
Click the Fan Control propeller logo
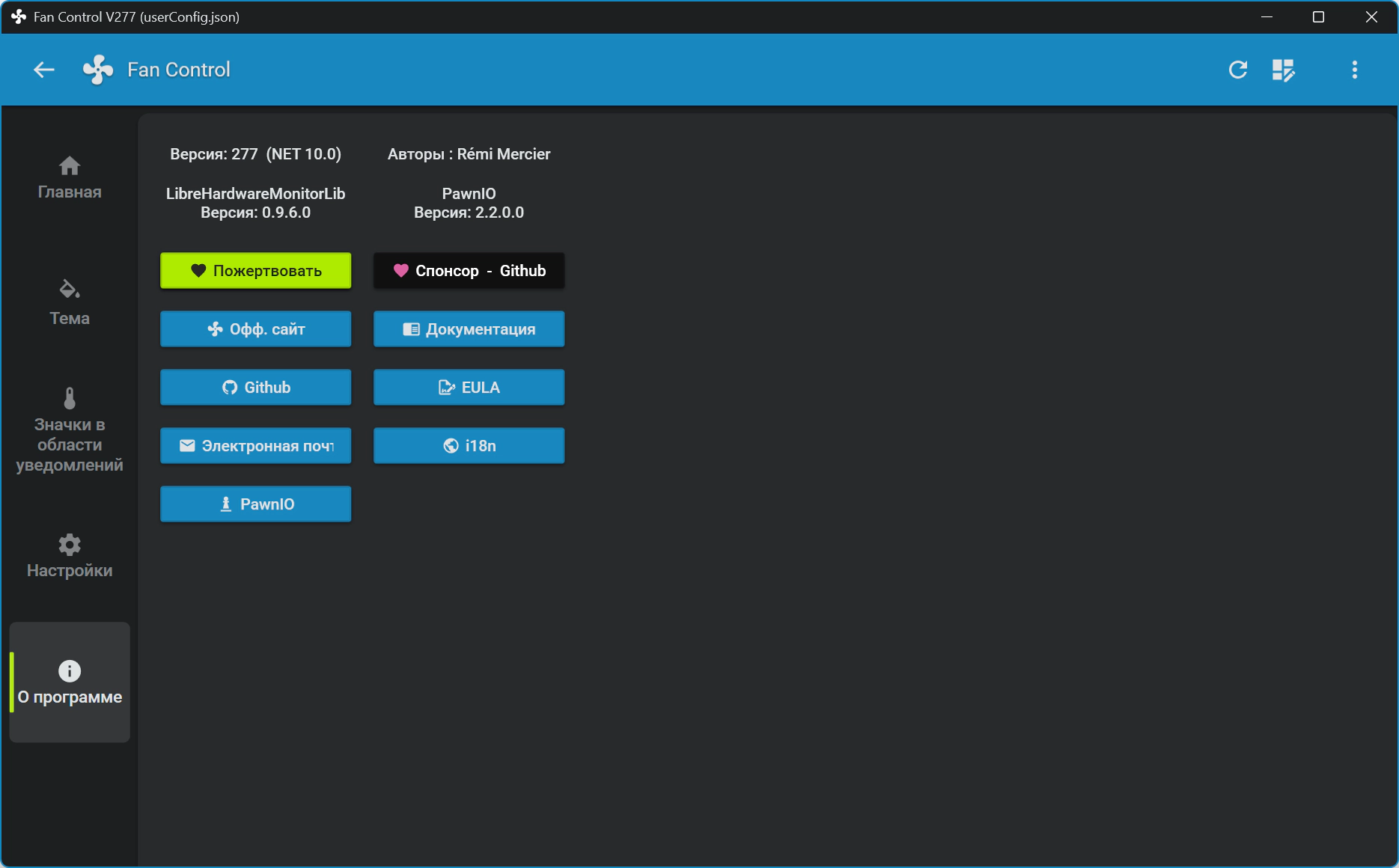click(98, 70)
